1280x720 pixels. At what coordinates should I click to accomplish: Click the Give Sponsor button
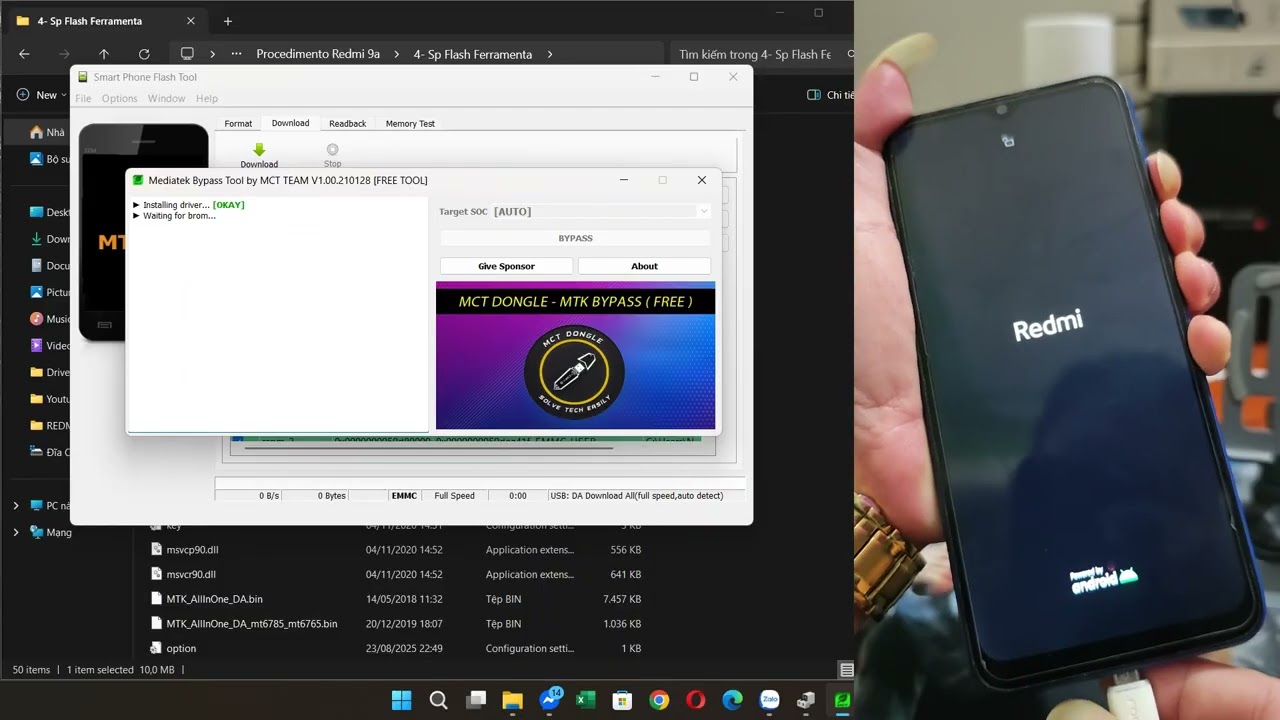[506, 266]
